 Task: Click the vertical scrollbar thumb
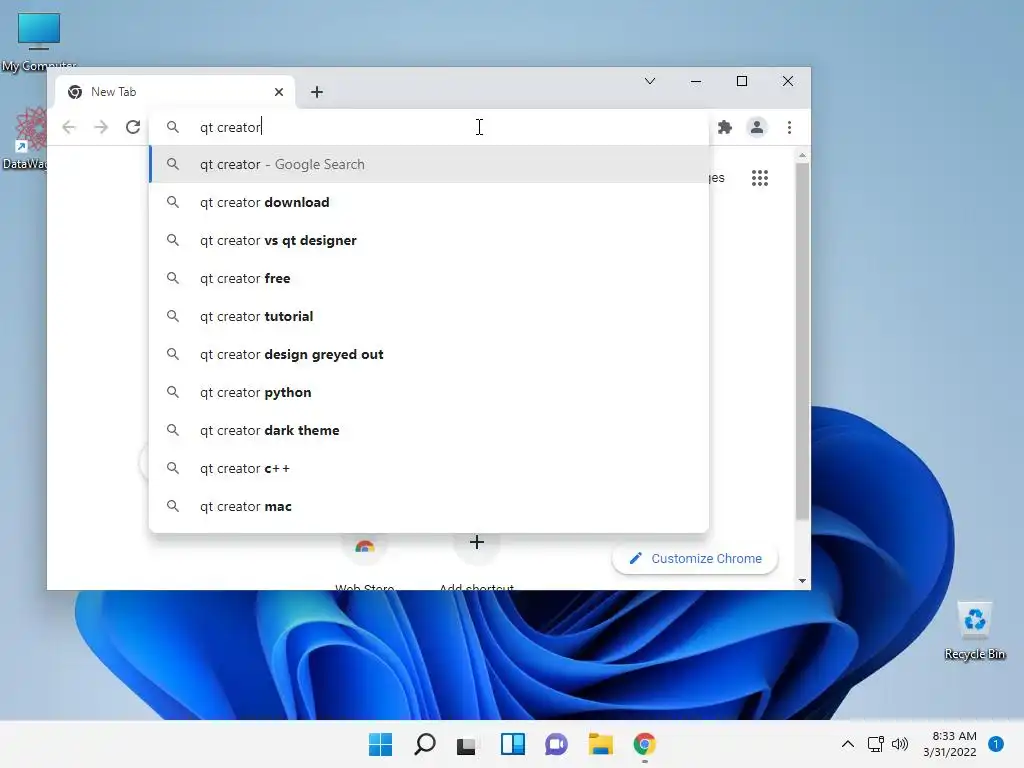[x=802, y=341]
